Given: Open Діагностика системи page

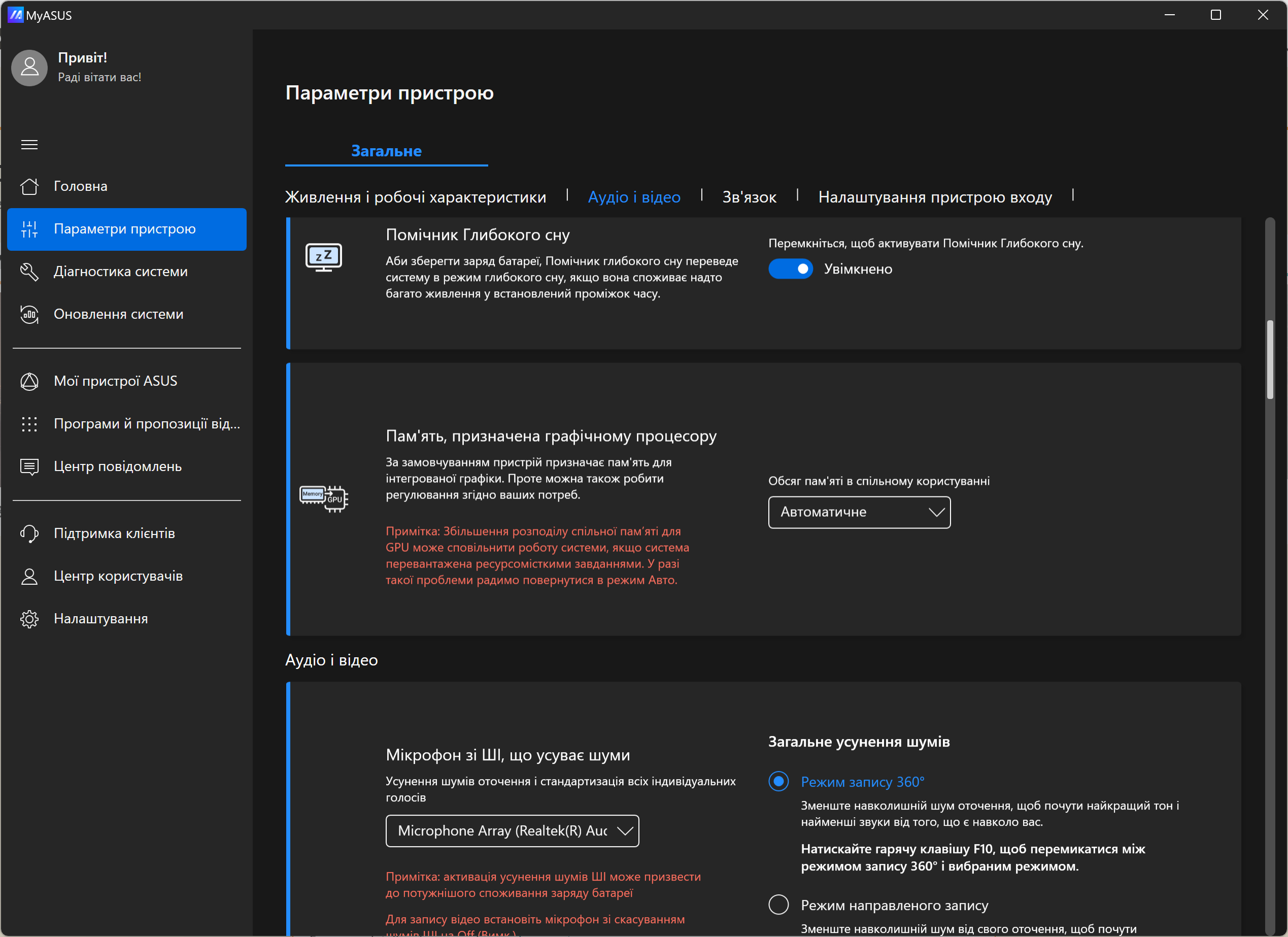Looking at the screenshot, I should [127, 272].
